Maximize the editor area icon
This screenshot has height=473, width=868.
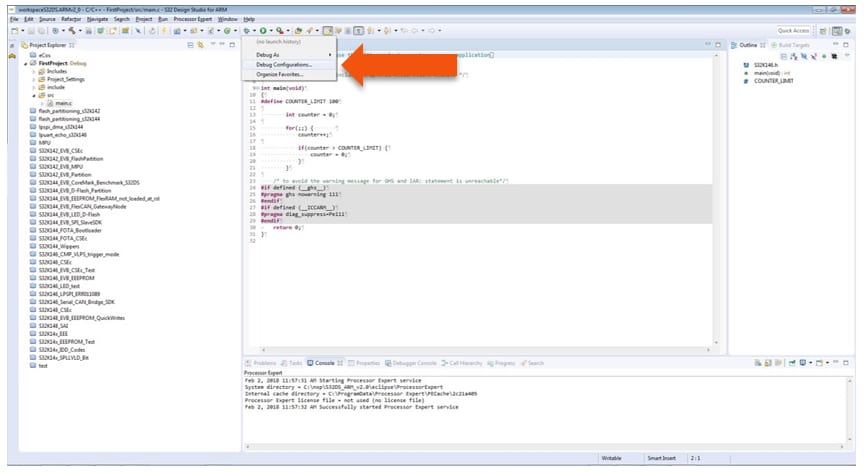[720, 46]
